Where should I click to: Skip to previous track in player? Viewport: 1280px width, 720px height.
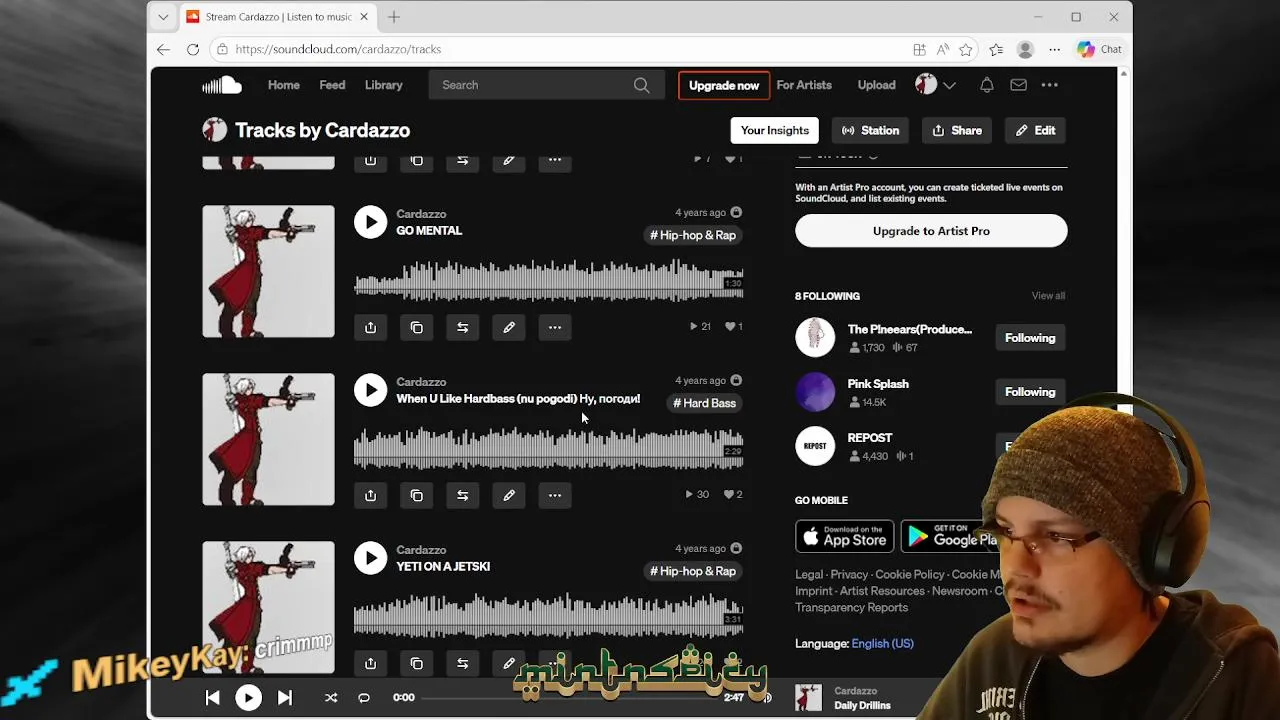[x=213, y=698]
